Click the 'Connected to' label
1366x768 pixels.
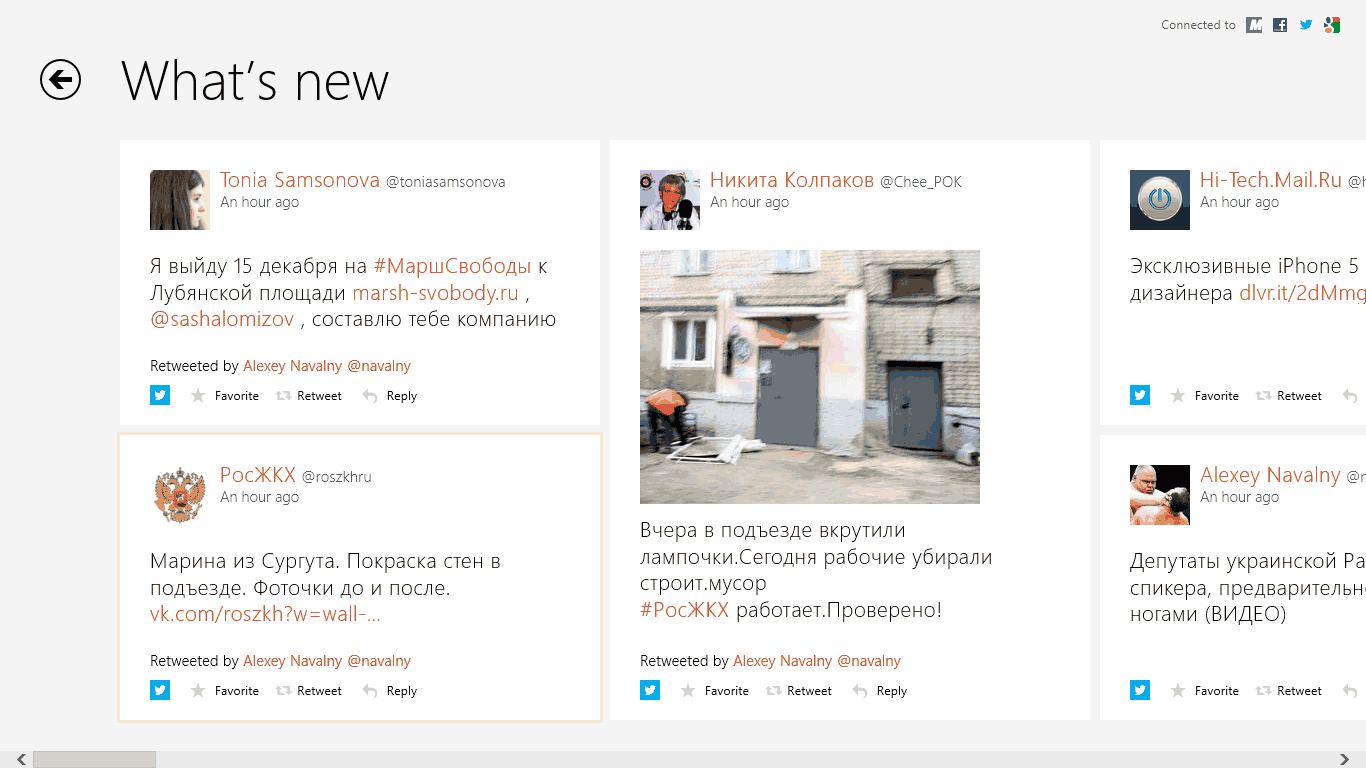click(1198, 25)
